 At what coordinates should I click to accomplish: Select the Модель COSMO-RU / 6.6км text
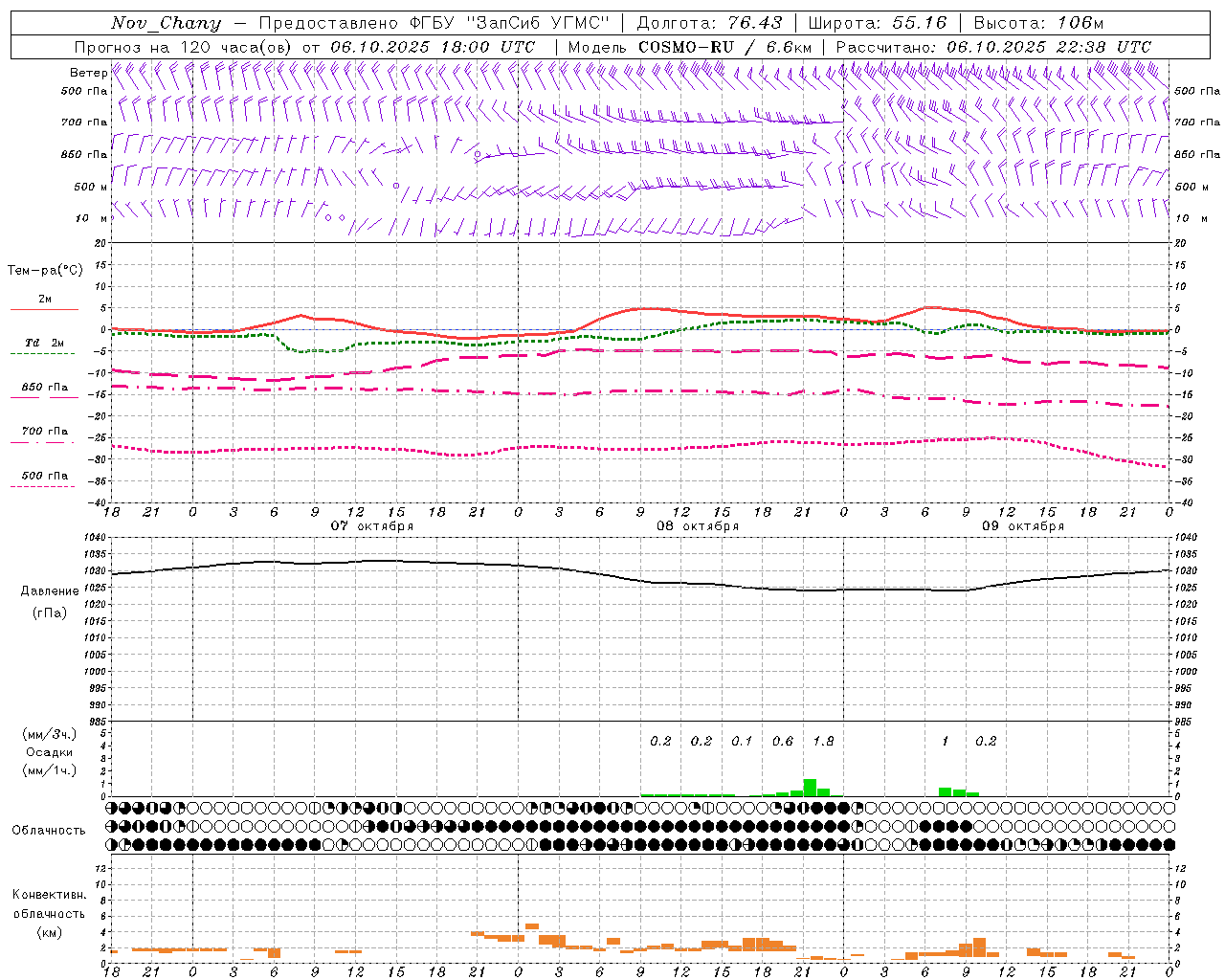tap(690, 47)
